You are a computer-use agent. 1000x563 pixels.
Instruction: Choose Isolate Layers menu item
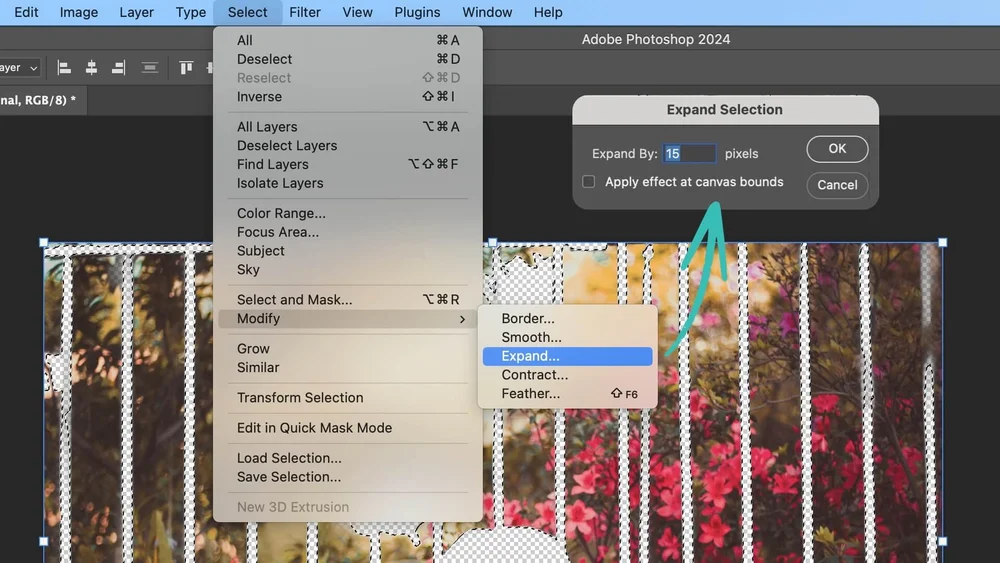348,183
